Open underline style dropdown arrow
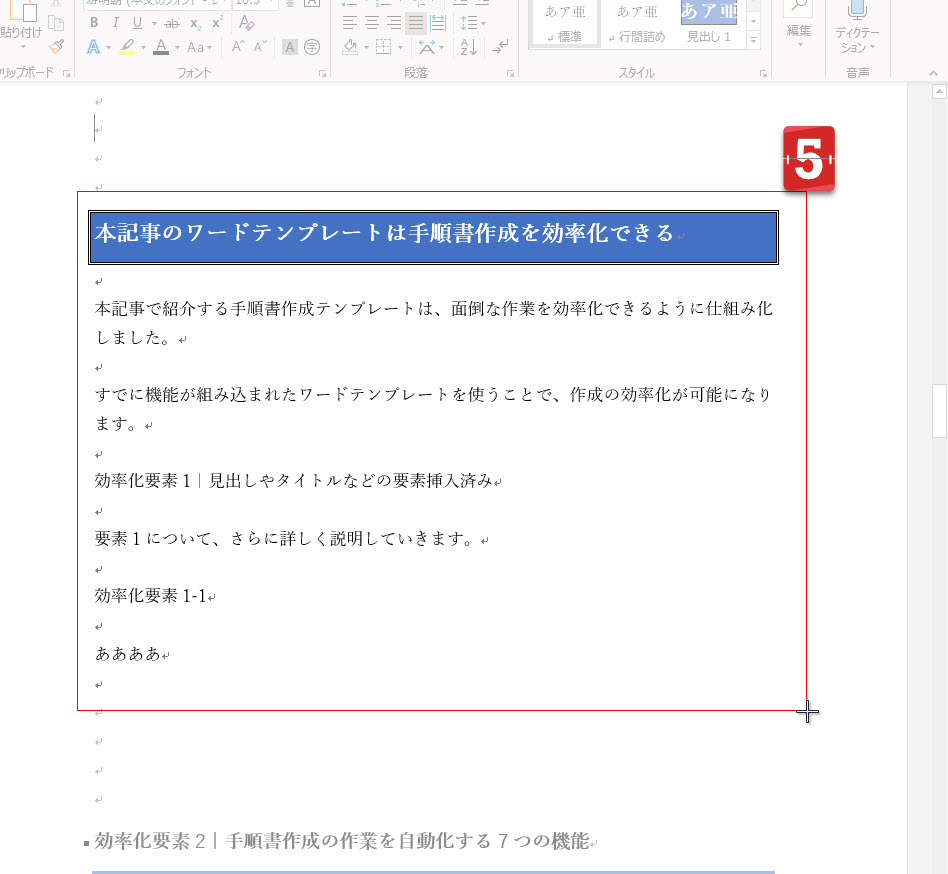 tap(154, 24)
